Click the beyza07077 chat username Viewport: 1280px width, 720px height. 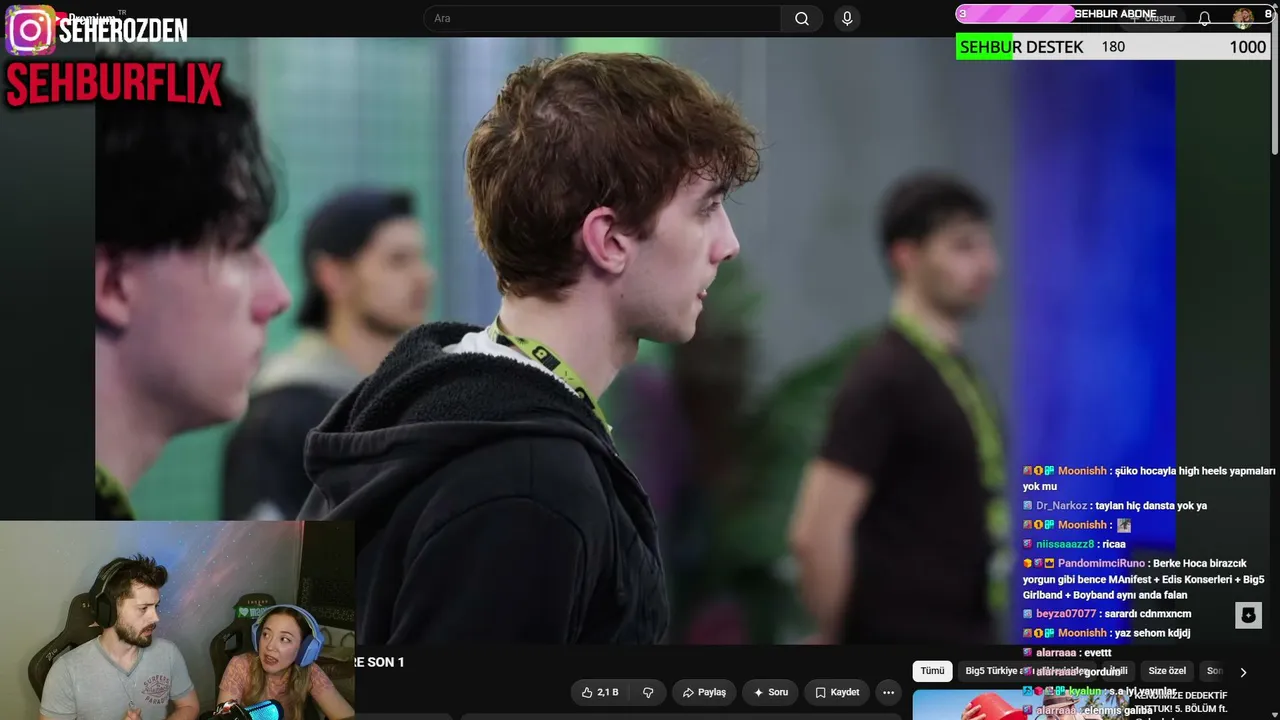pos(1066,614)
